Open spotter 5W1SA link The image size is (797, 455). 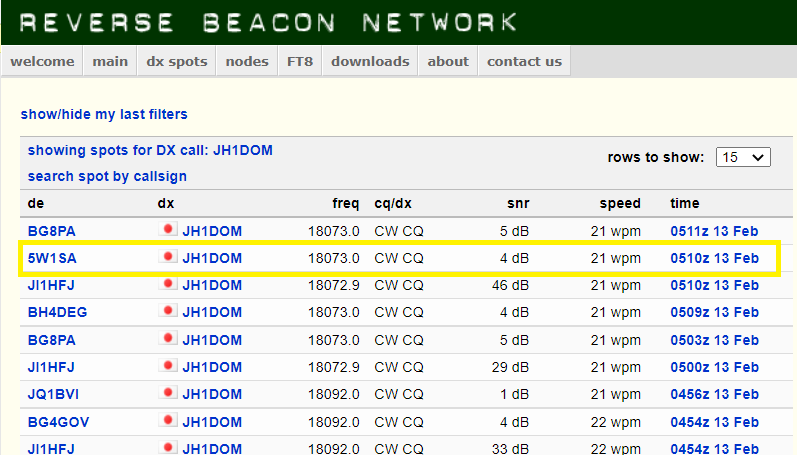point(52,258)
